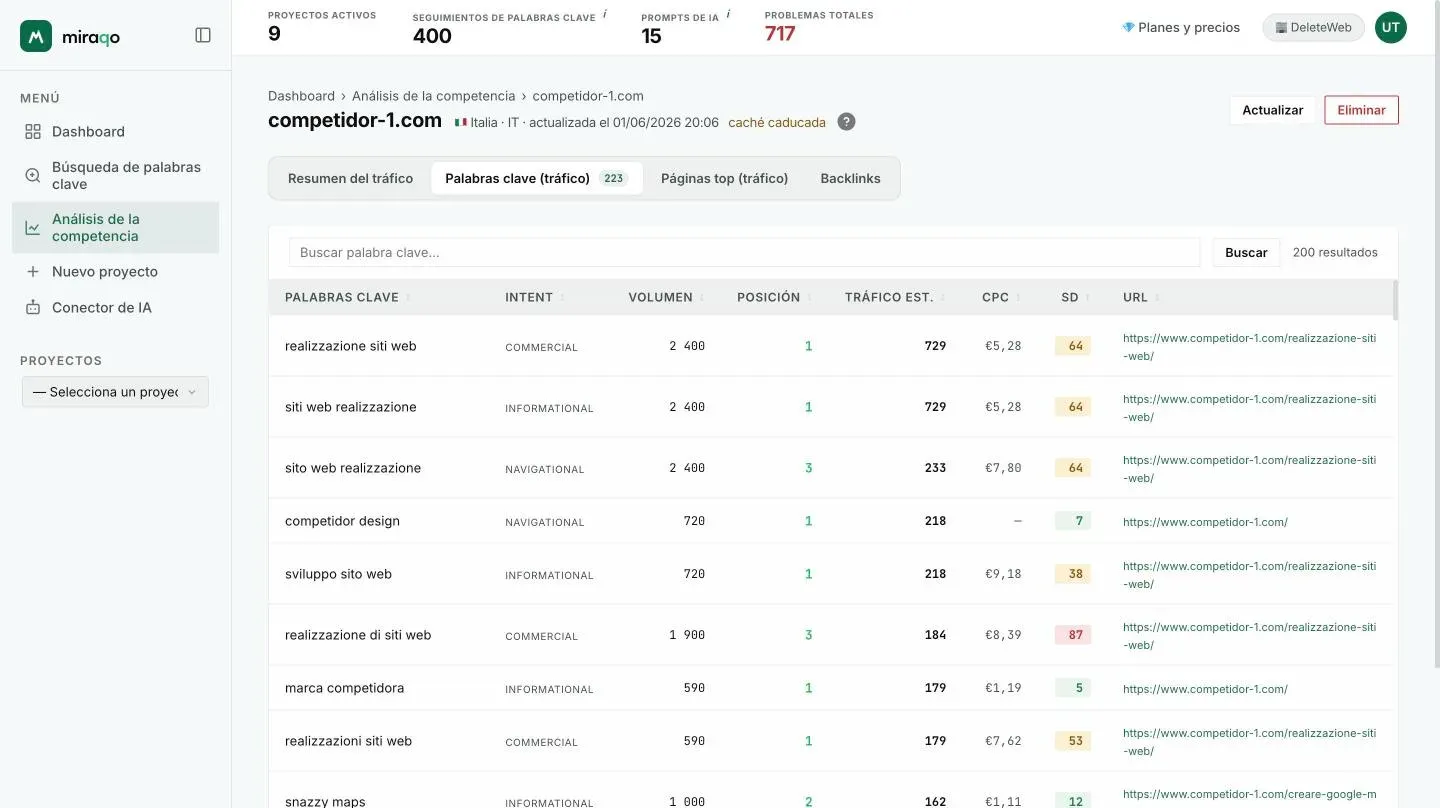Sort by the Posición column header
The height and width of the screenshot is (808, 1440).
774,297
